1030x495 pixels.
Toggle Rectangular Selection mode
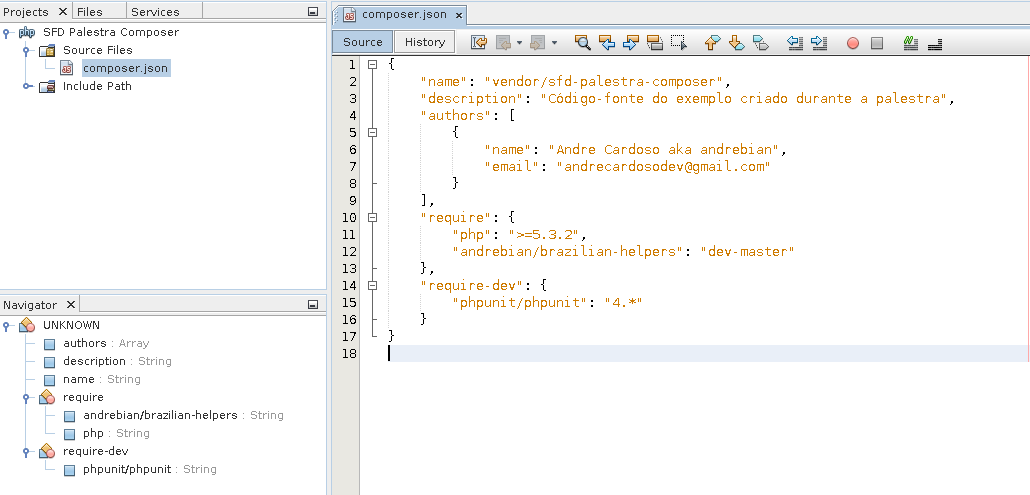(679, 43)
